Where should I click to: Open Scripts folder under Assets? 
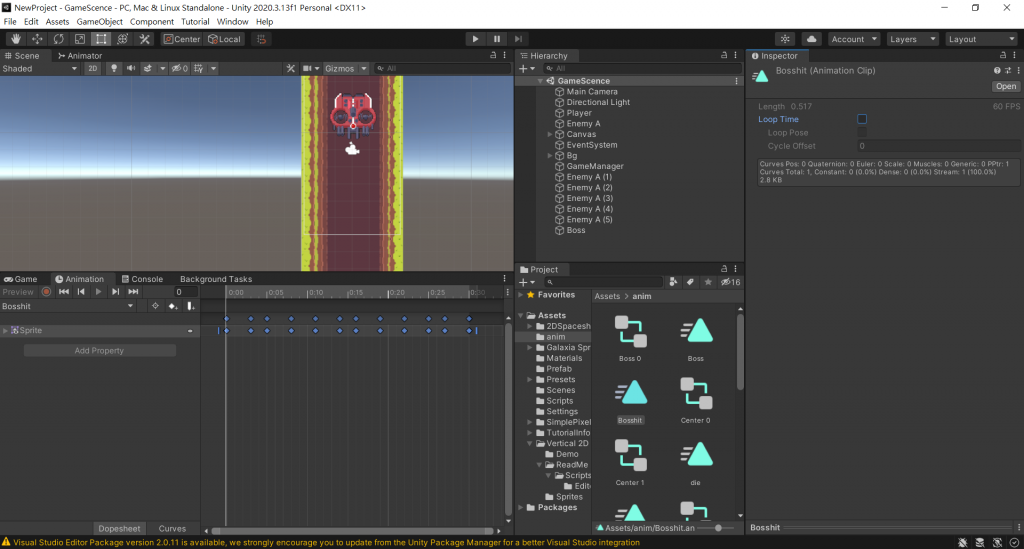pyautogui.click(x=560, y=401)
